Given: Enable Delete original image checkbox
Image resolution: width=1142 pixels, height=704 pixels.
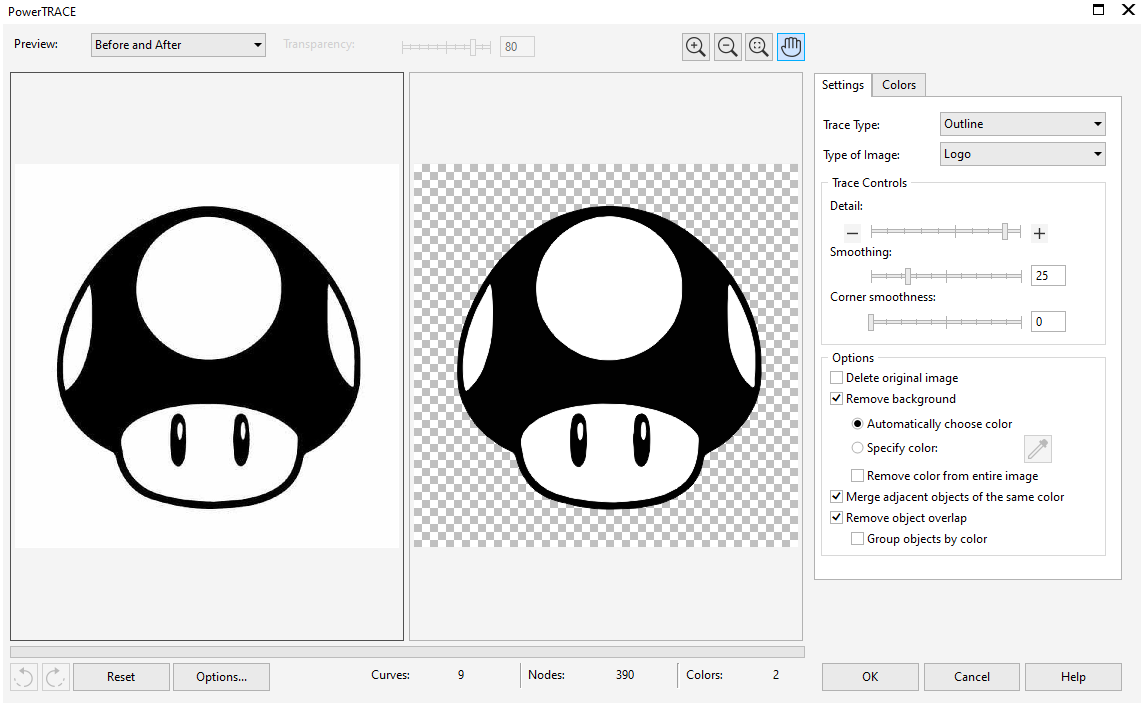Looking at the screenshot, I should [x=837, y=378].
